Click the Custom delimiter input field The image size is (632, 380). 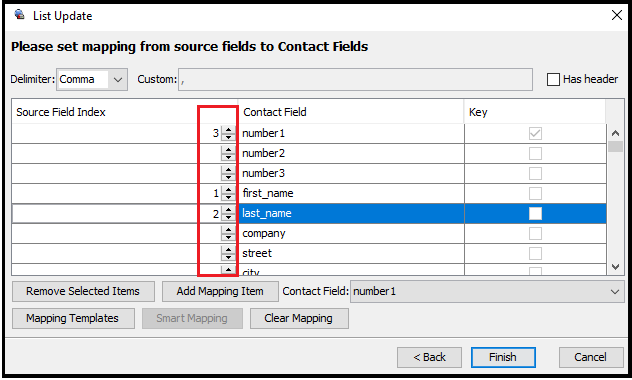tap(355, 79)
